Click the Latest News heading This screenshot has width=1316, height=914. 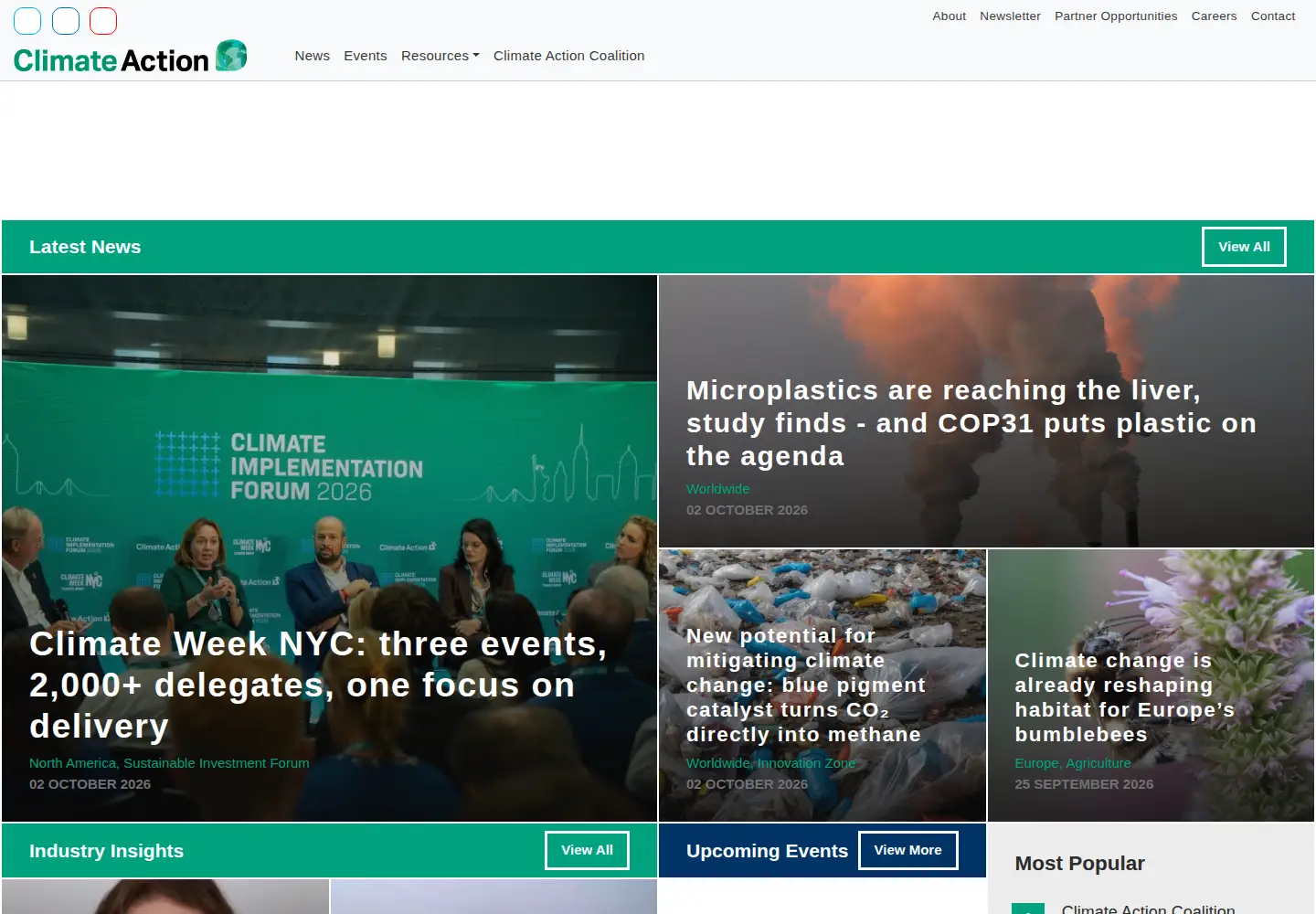point(85,247)
